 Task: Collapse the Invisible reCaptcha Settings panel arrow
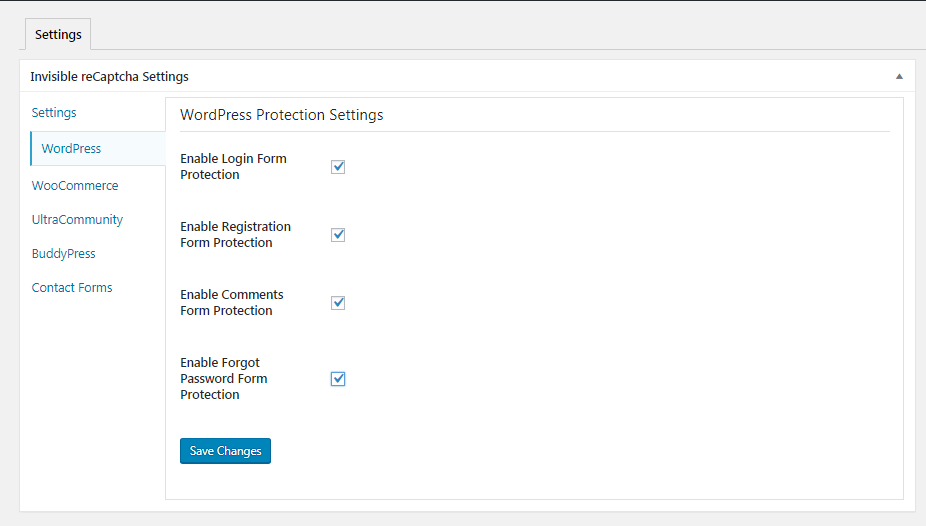point(899,76)
